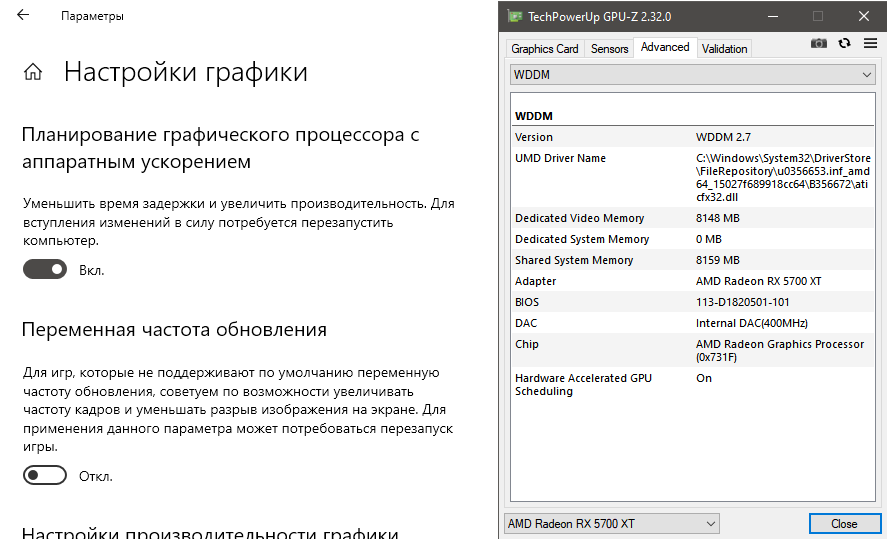Click the Параметры window title
This screenshot has height=539, width=887.
click(x=92, y=16)
